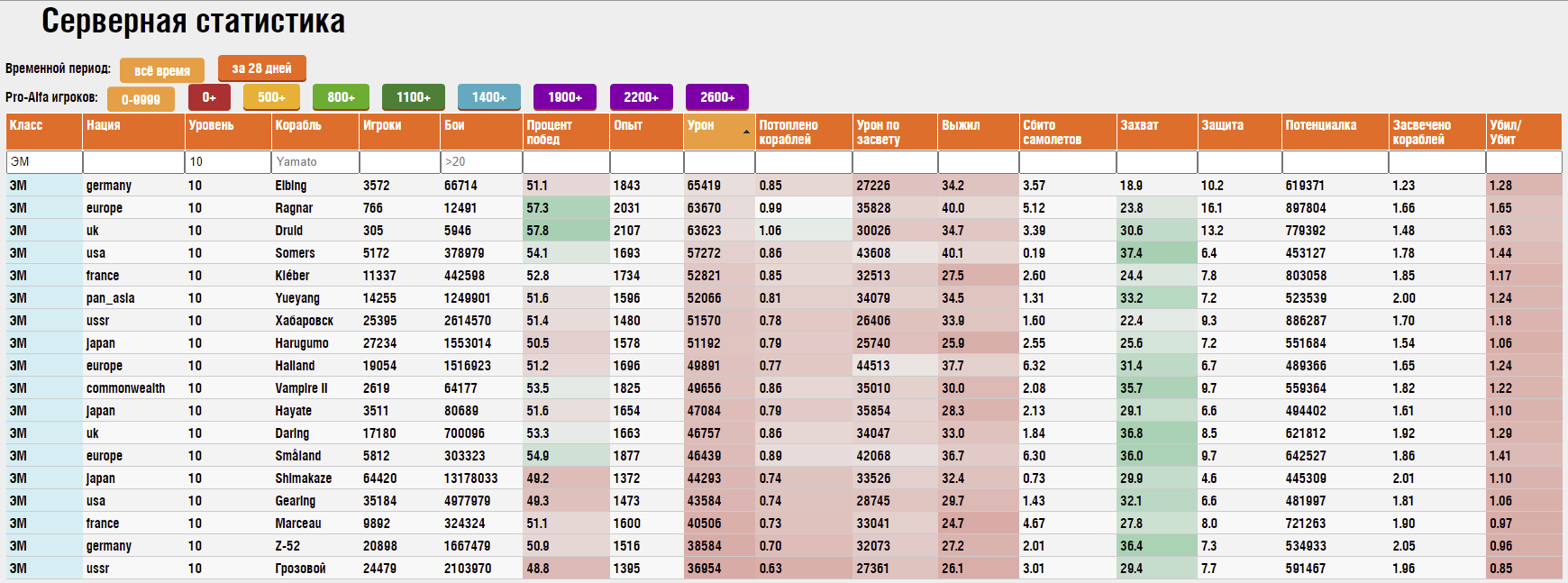Sort by the Класс column header
This screenshot has width=1568, height=583.
pyautogui.click(x=44, y=132)
